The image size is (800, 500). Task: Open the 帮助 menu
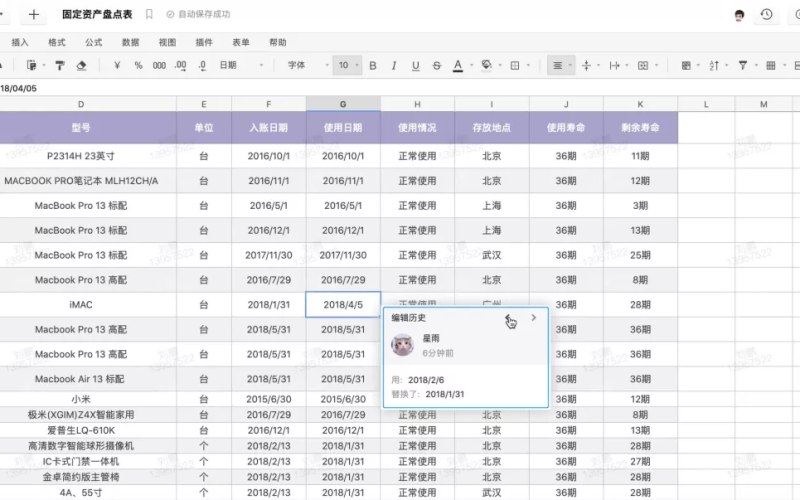278,42
